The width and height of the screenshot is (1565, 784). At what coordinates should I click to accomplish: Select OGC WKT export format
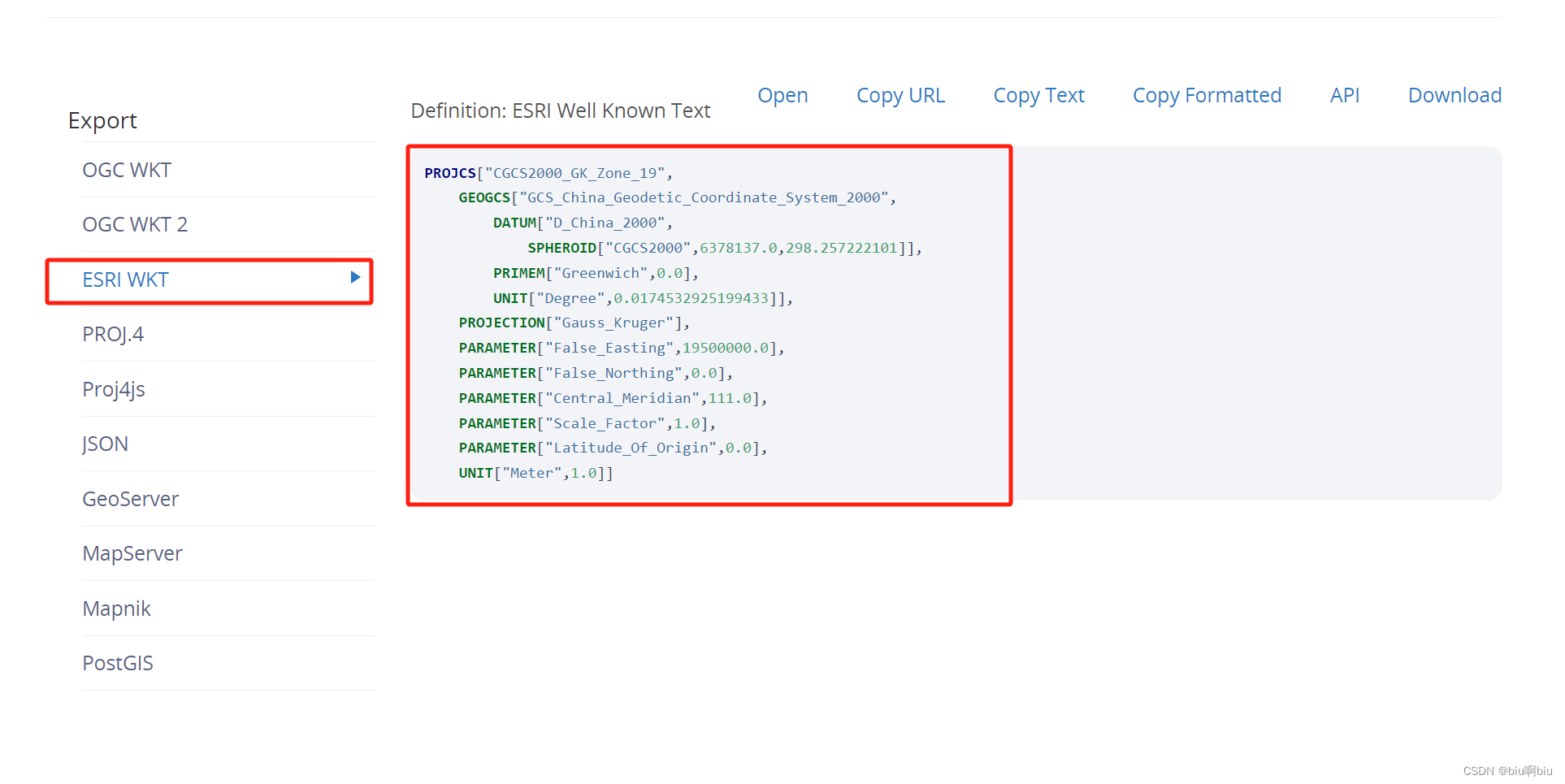127,170
